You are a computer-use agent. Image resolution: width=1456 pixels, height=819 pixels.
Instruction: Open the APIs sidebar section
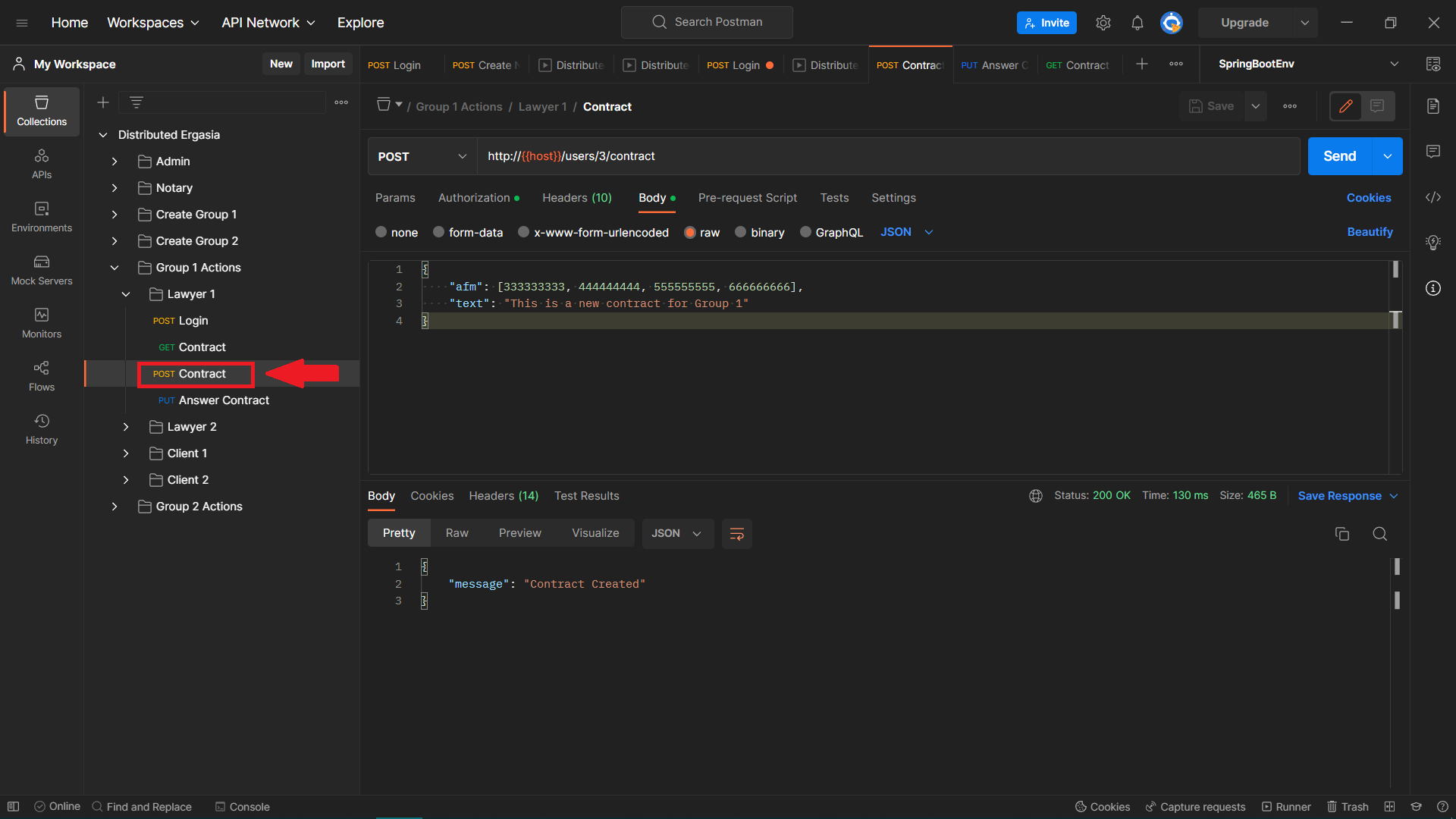[x=42, y=164]
